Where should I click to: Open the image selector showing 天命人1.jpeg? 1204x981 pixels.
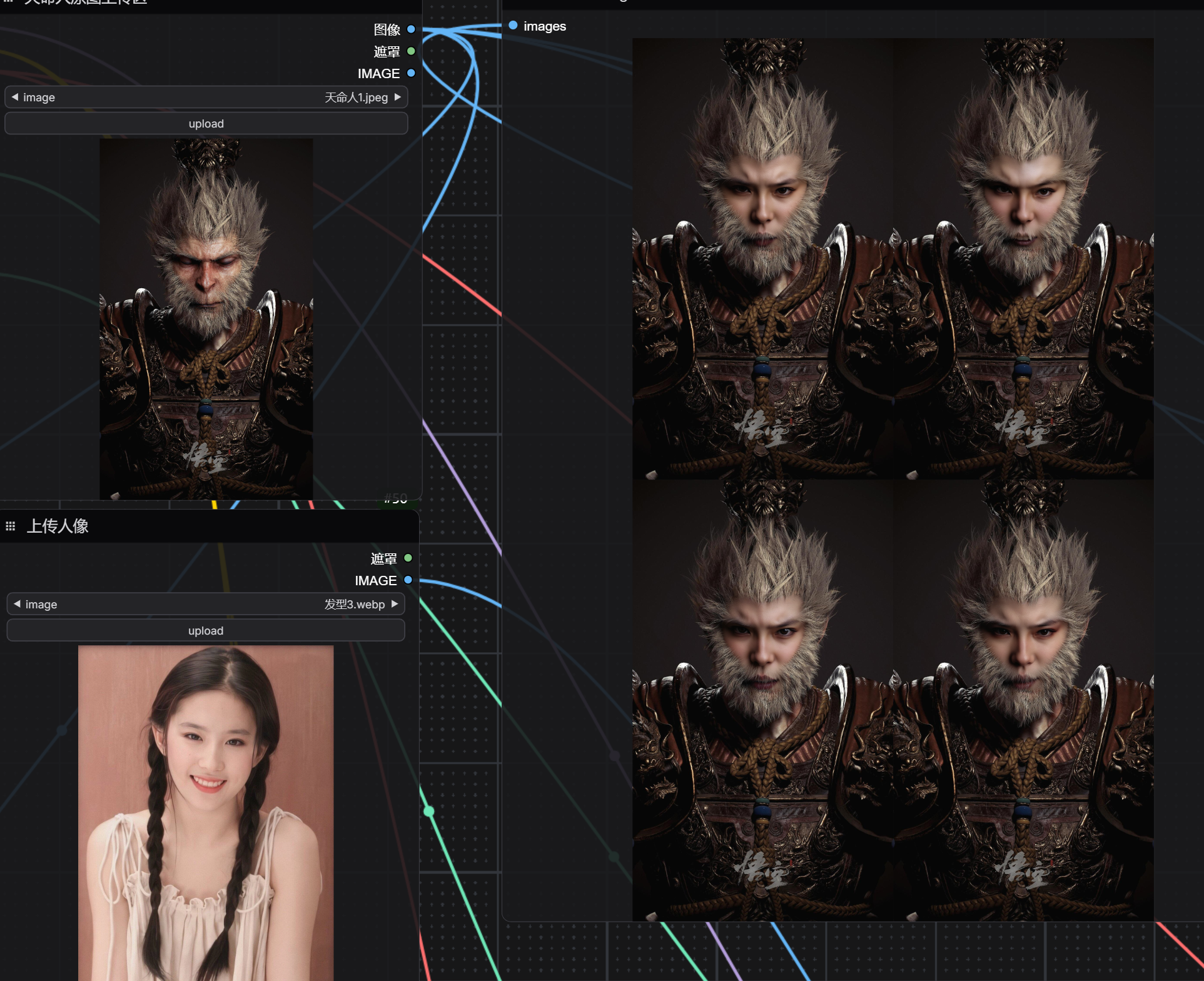click(x=206, y=97)
